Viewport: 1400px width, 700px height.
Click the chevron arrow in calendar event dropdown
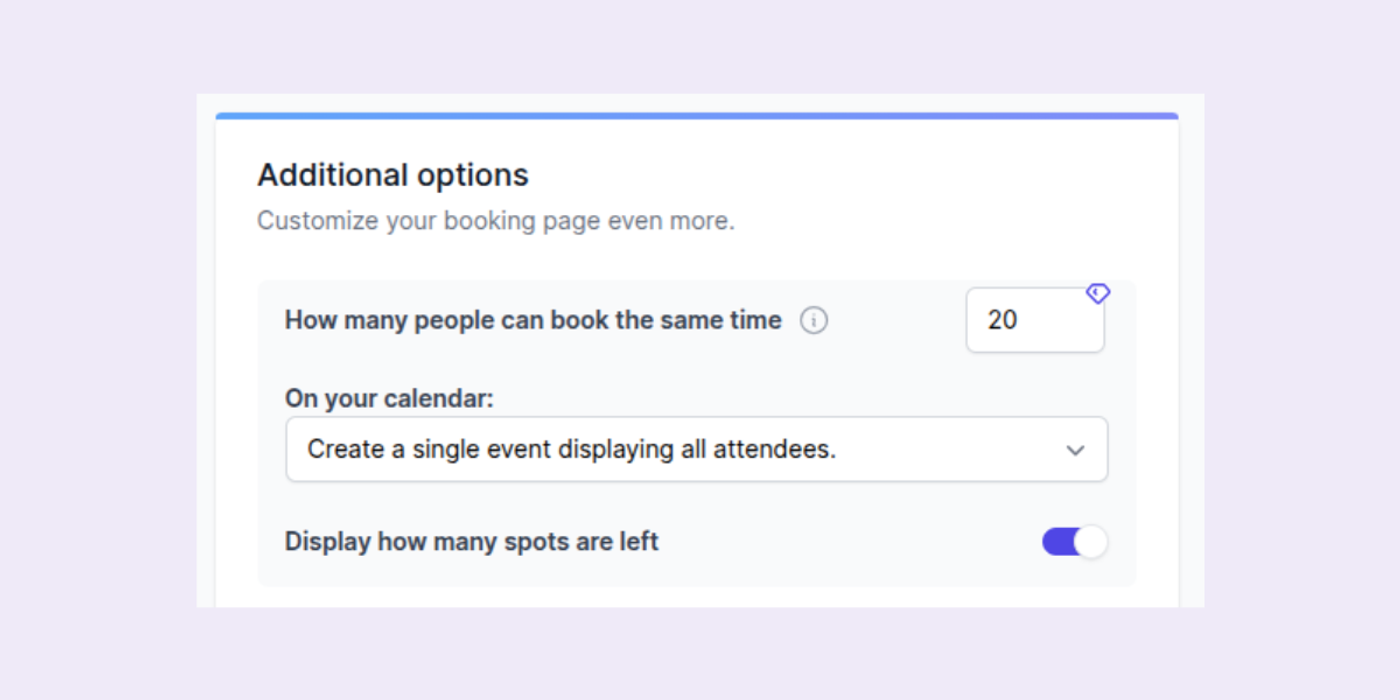1075,451
